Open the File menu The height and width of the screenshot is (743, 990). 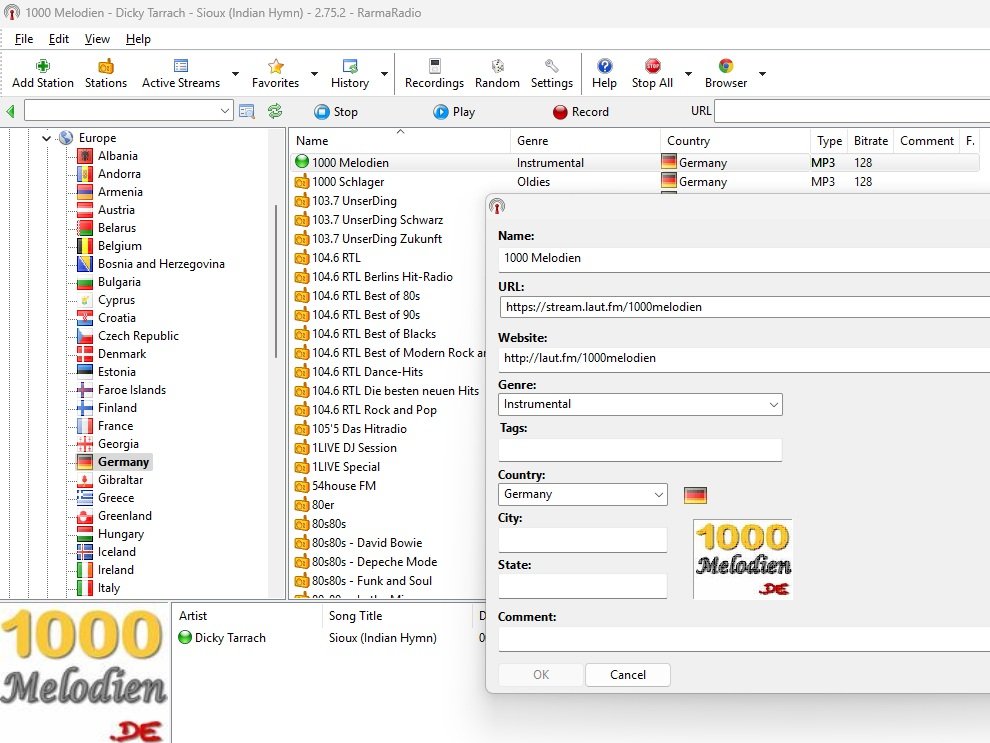pyautogui.click(x=24, y=39)
